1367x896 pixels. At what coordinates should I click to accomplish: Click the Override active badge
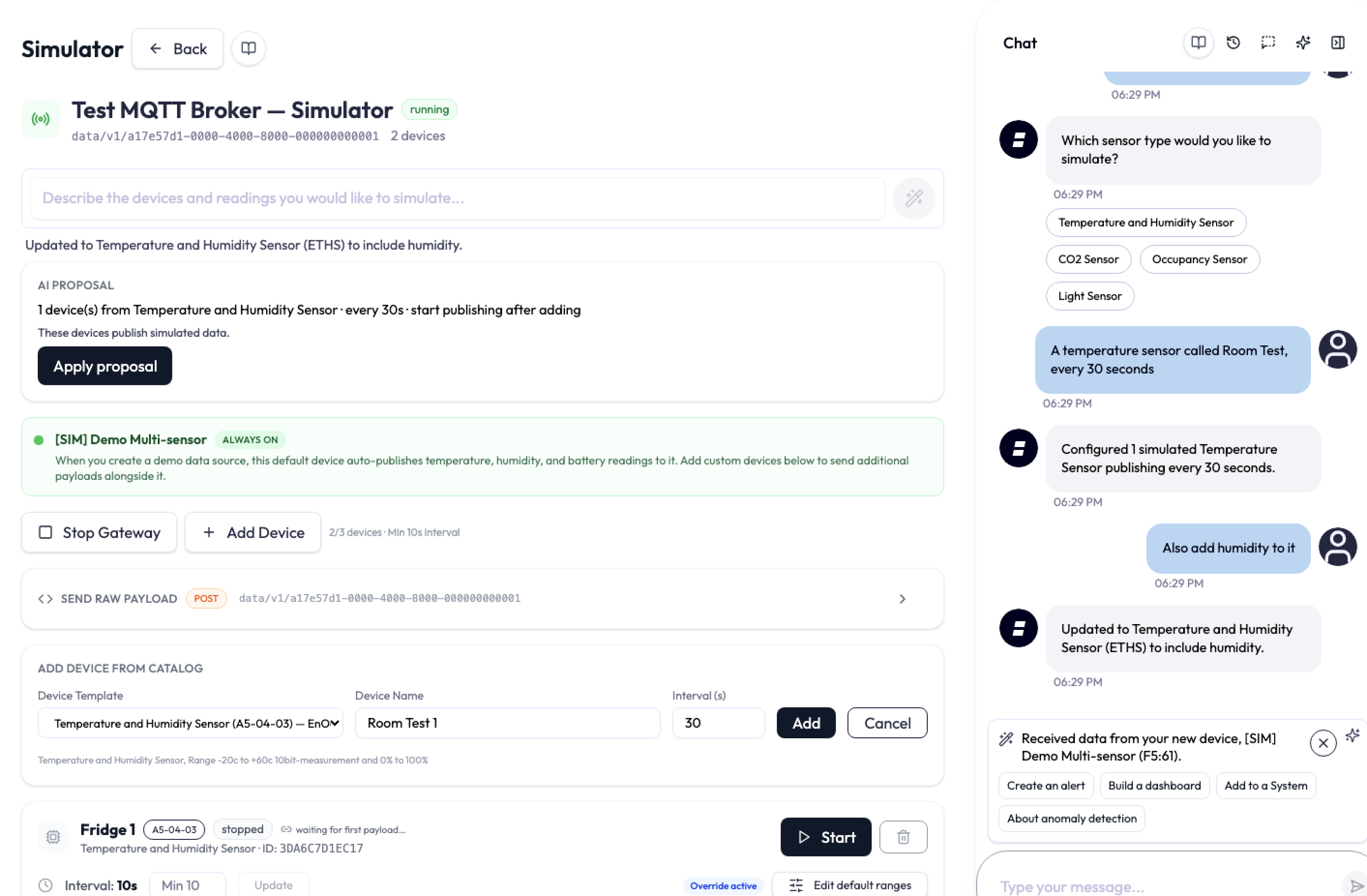pyautogui.click(x=723, y=886)
